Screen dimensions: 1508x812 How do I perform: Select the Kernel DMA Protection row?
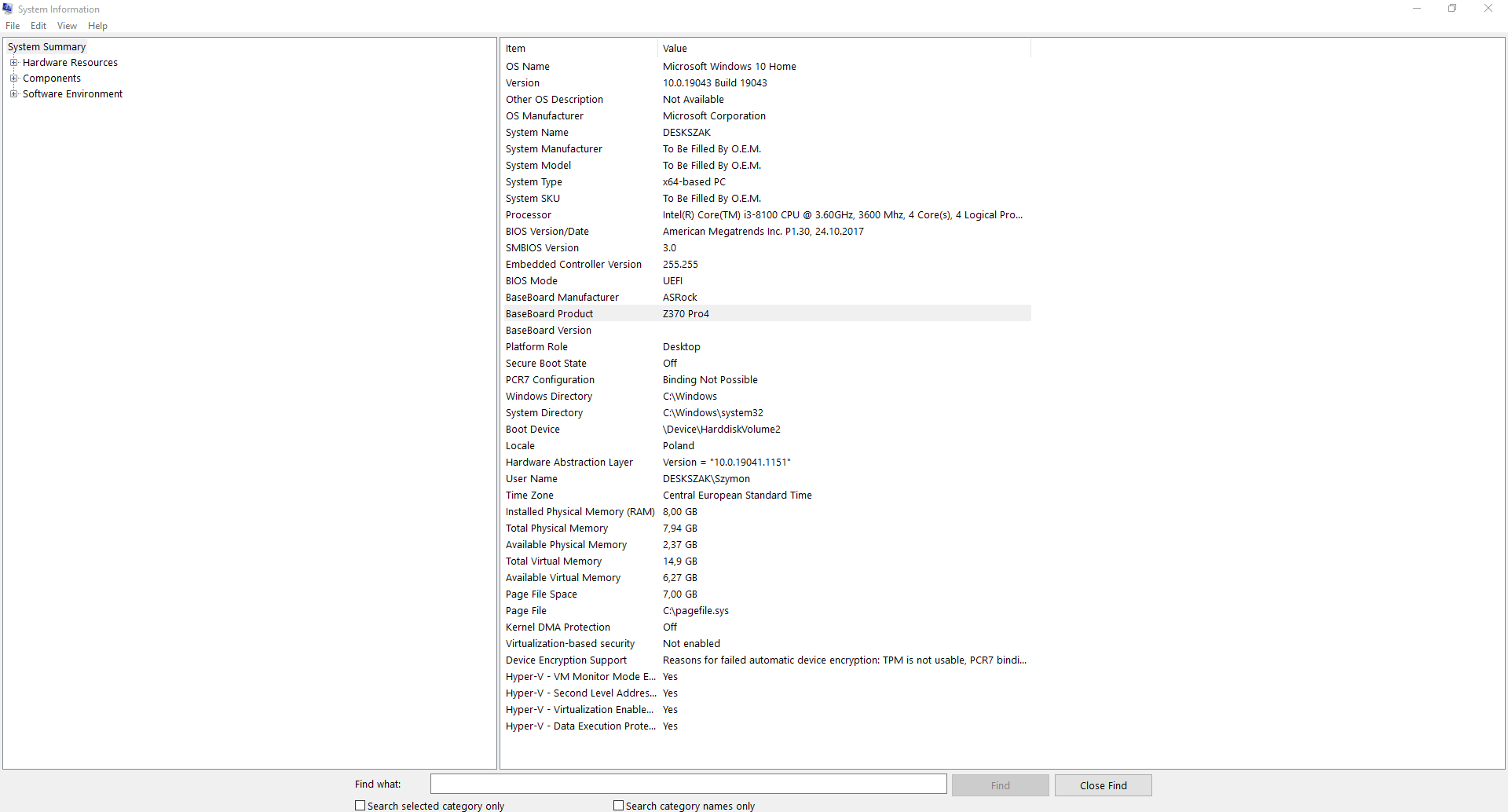(766, 627)
